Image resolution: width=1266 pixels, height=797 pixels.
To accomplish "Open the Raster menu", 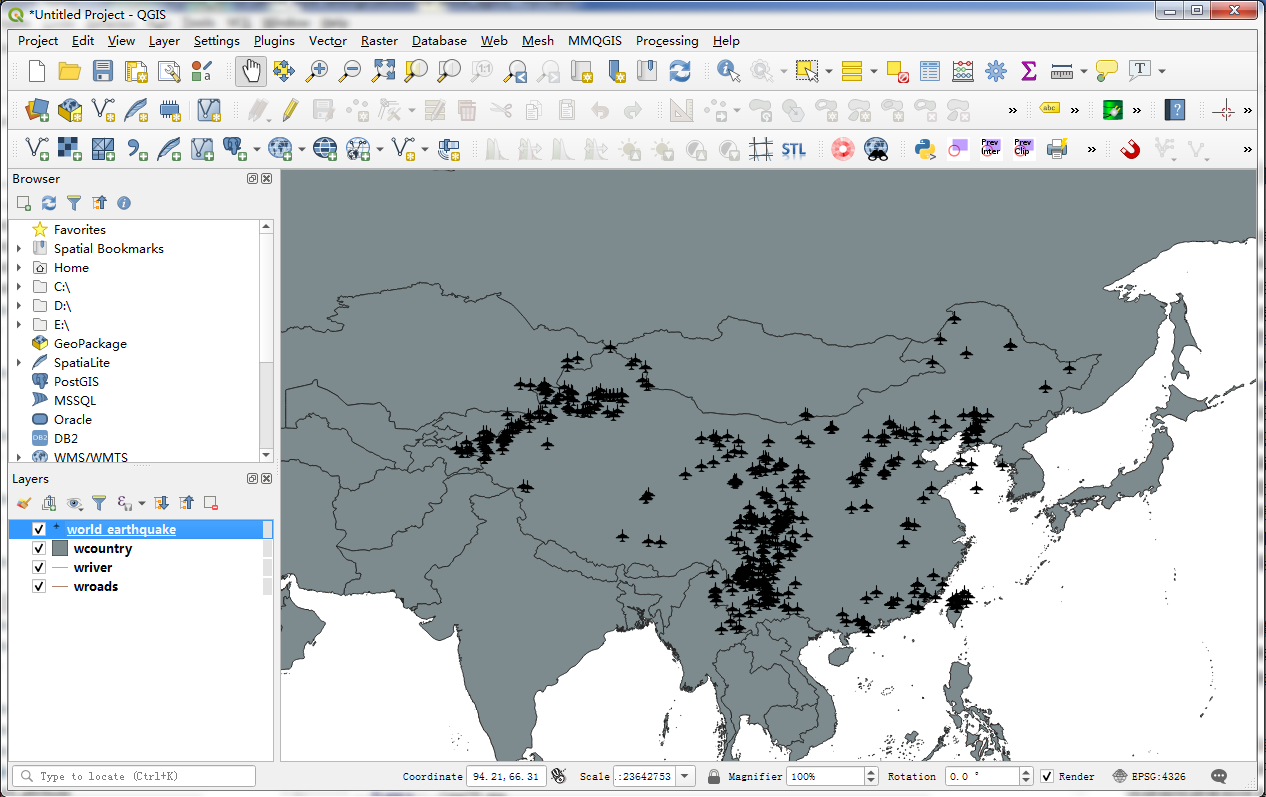I will point(379,41).
